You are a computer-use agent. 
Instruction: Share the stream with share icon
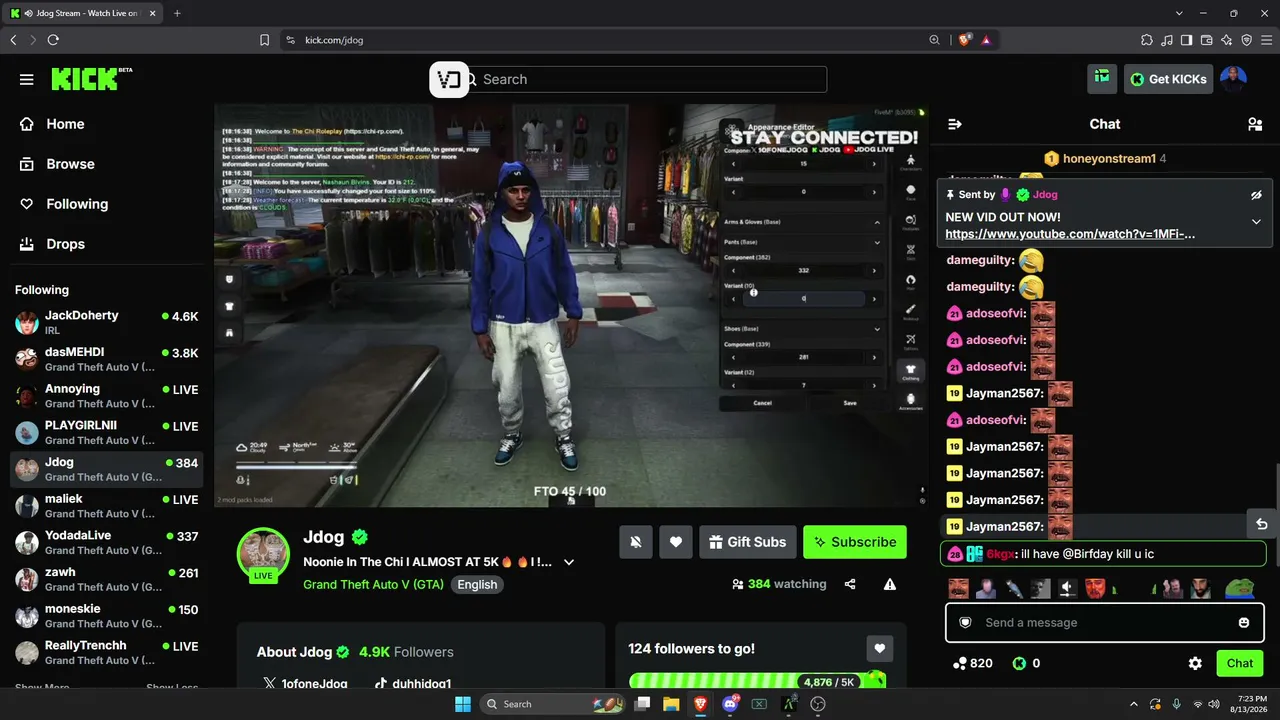(x=850, y=584)
